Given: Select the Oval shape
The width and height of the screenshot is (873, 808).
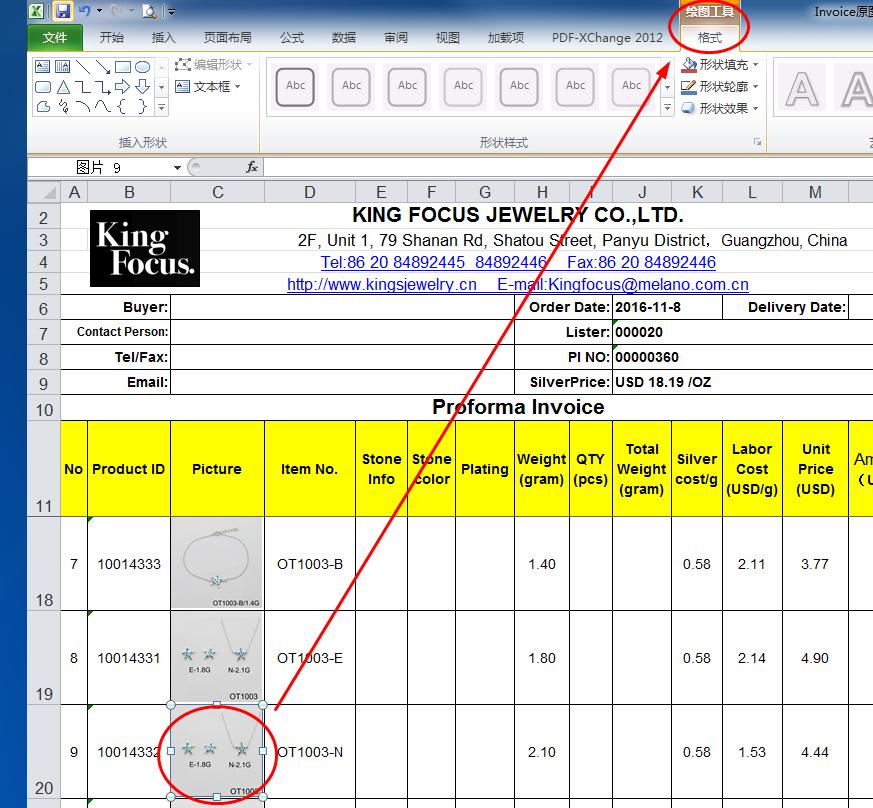Looking at the screenshot, I should (x=143, y=67).
